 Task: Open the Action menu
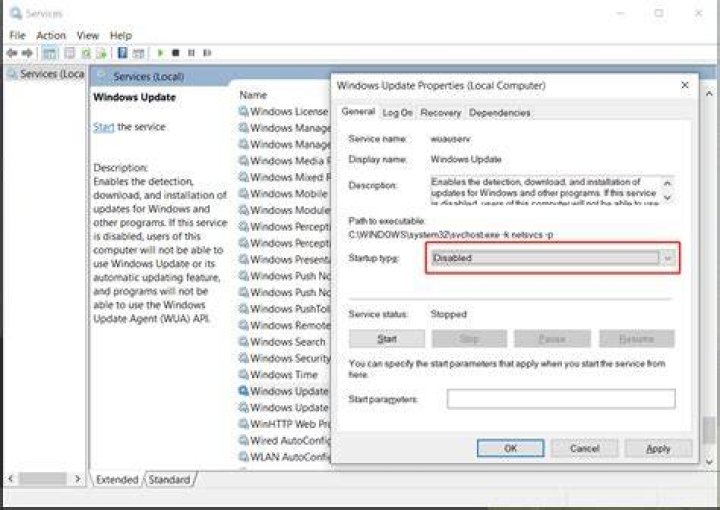tap(51, 35)
